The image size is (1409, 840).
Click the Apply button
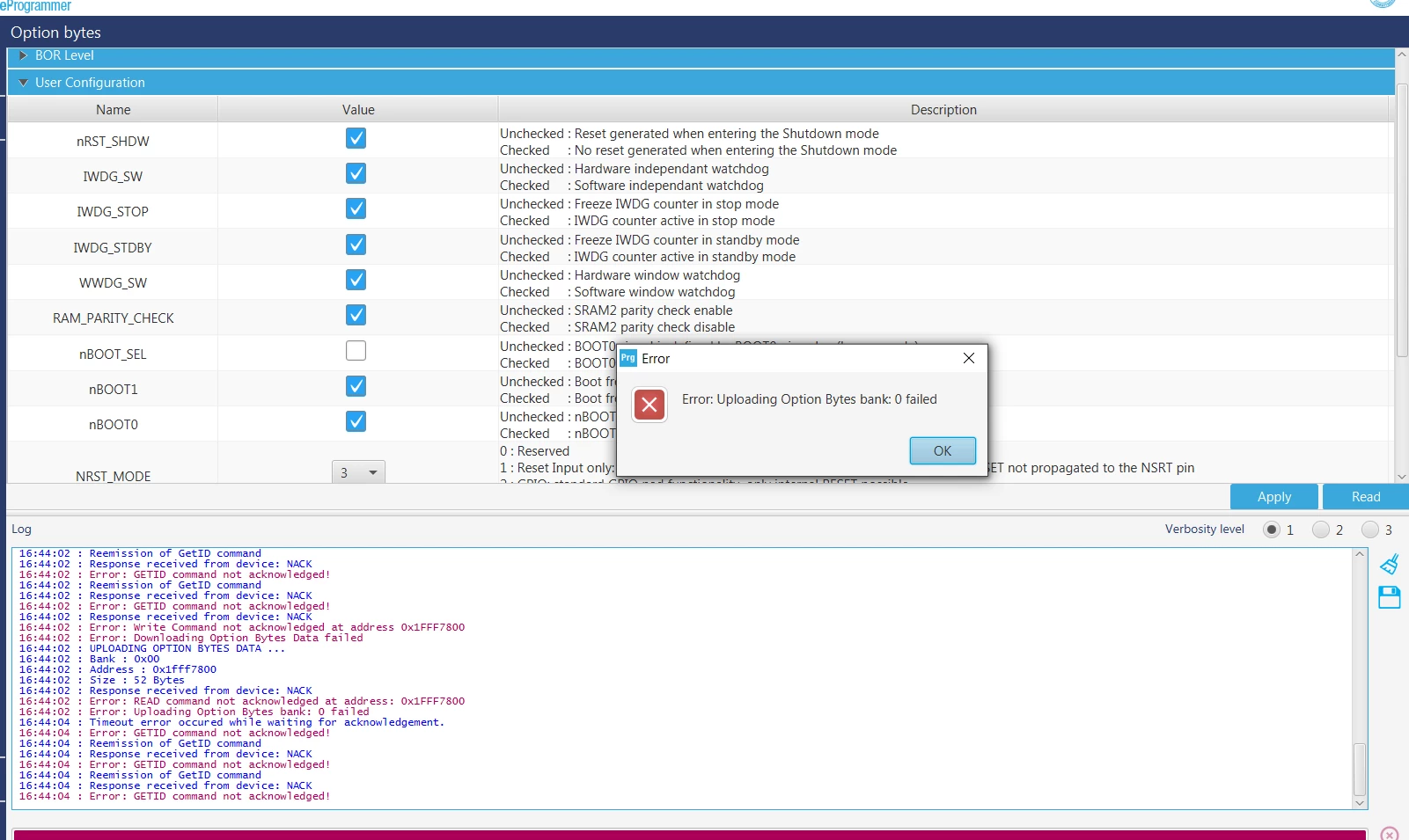click(x=1274, y=497)
